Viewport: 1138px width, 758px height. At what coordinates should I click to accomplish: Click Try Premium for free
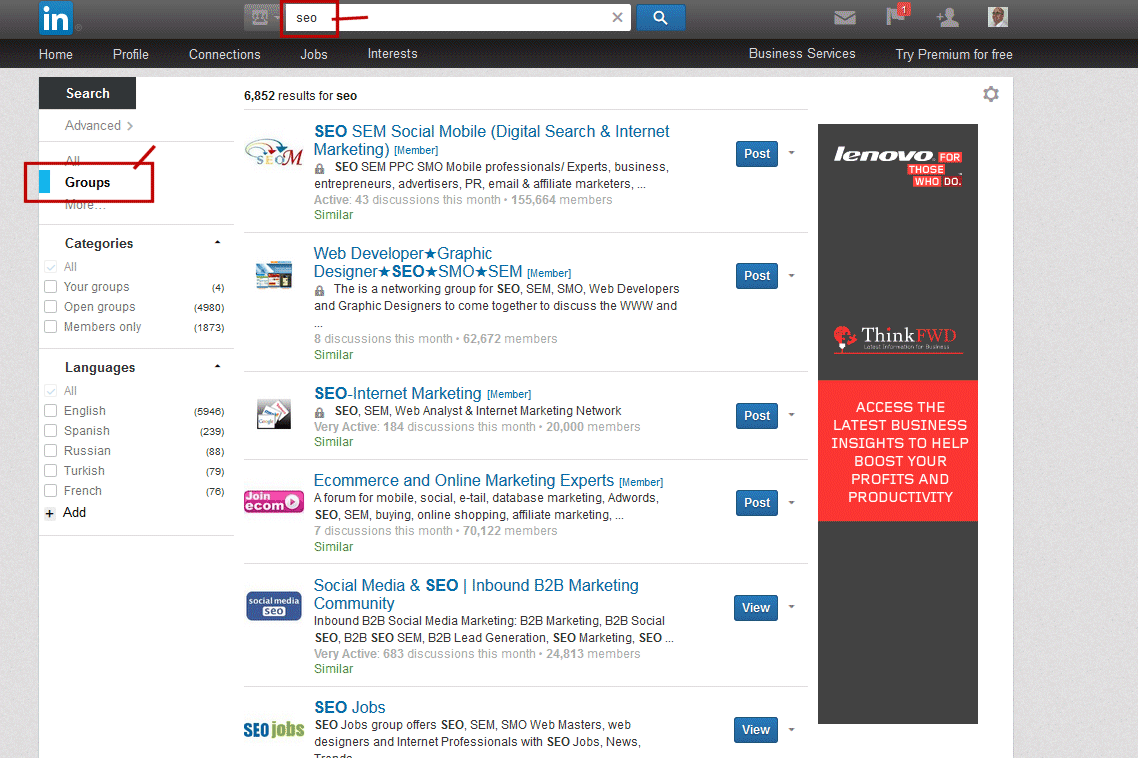pyautogui.click(x=954, y=54)
